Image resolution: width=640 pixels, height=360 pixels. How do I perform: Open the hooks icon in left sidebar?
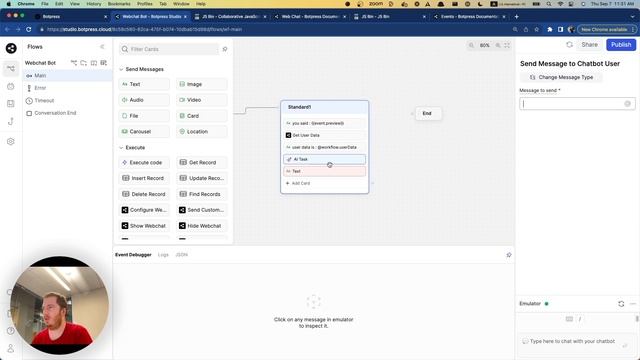[x=11, y=122]
